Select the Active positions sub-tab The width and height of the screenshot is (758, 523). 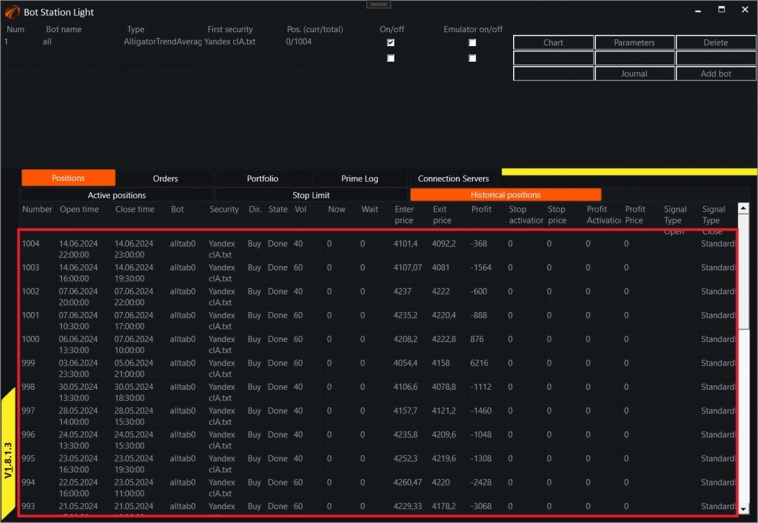(117, 195)
